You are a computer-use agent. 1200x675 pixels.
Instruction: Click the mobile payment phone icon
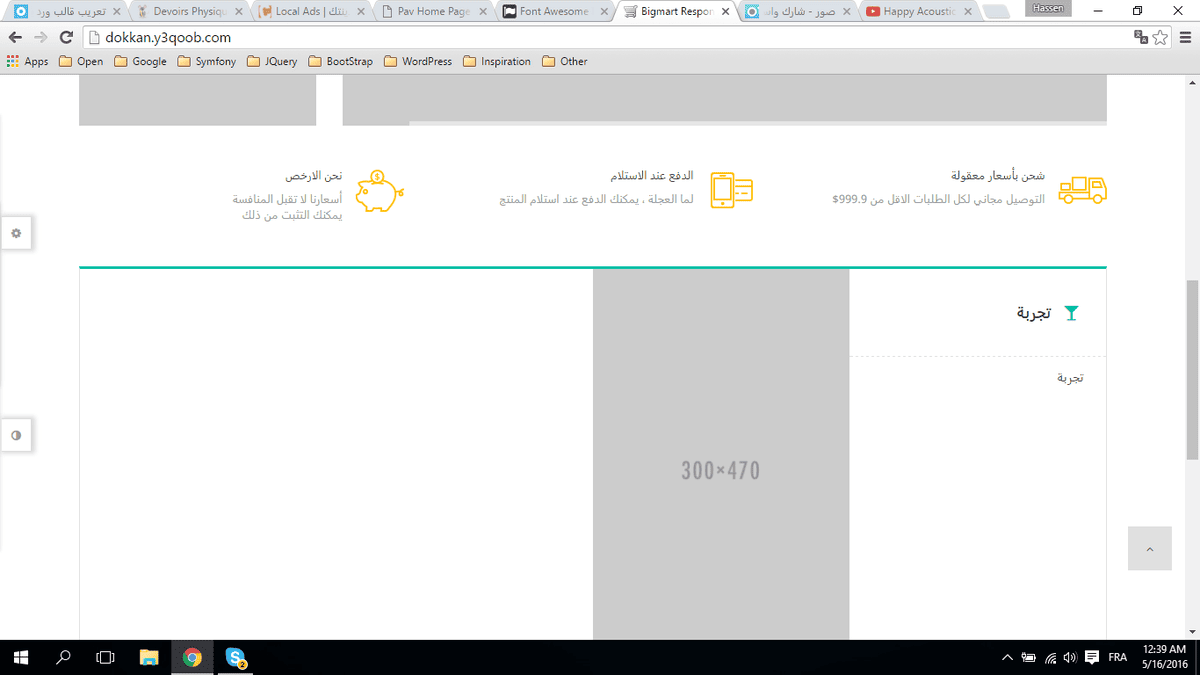pos(732,190)
